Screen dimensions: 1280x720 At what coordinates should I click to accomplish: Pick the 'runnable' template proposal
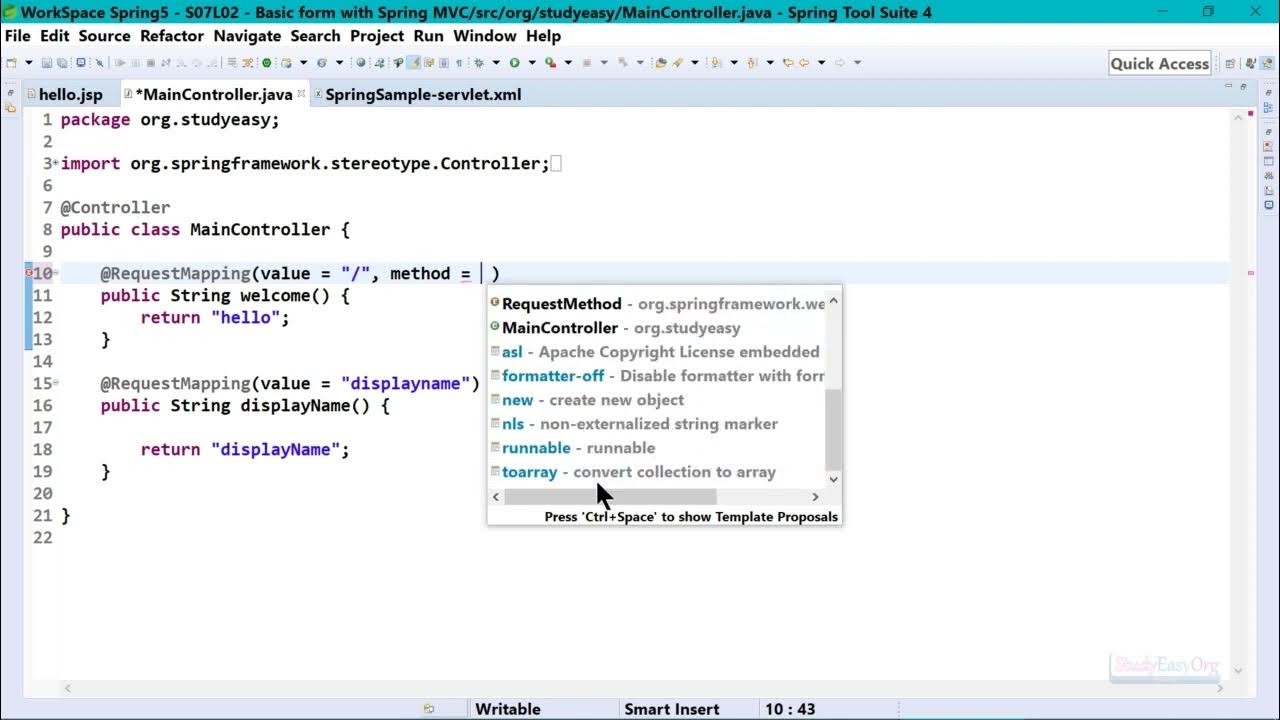click(x=657, y=448)
